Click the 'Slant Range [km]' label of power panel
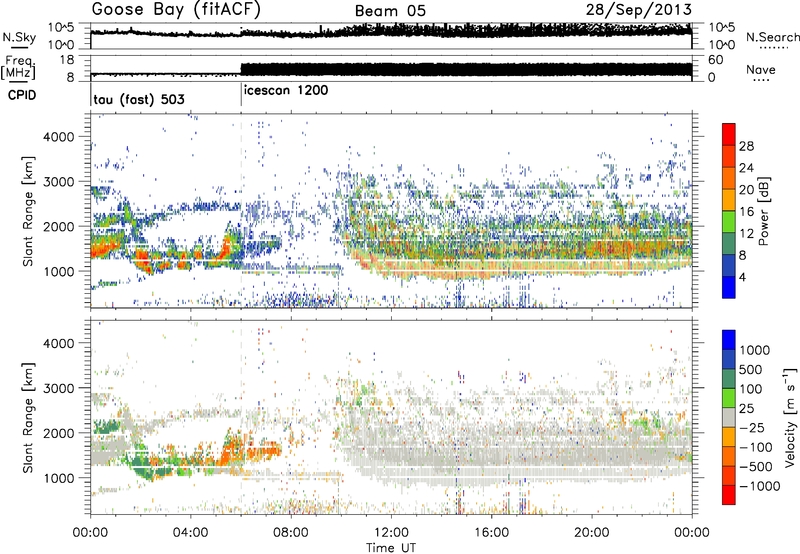Screen dimensions: 800x554 click(28, 211)
